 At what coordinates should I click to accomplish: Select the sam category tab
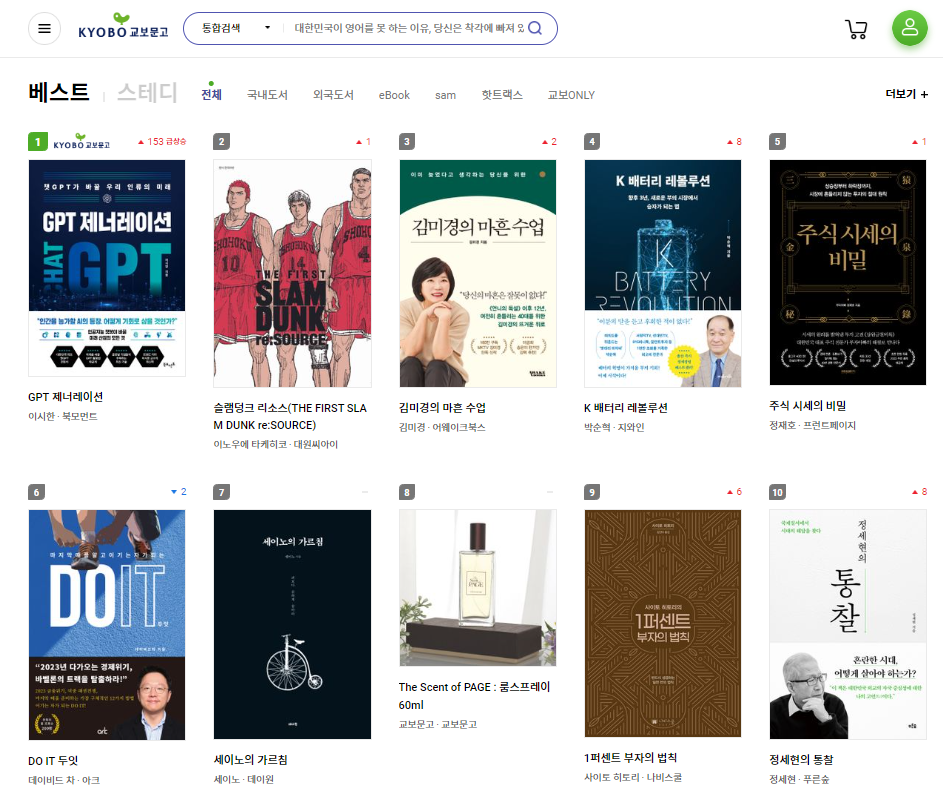pos(445,95)
